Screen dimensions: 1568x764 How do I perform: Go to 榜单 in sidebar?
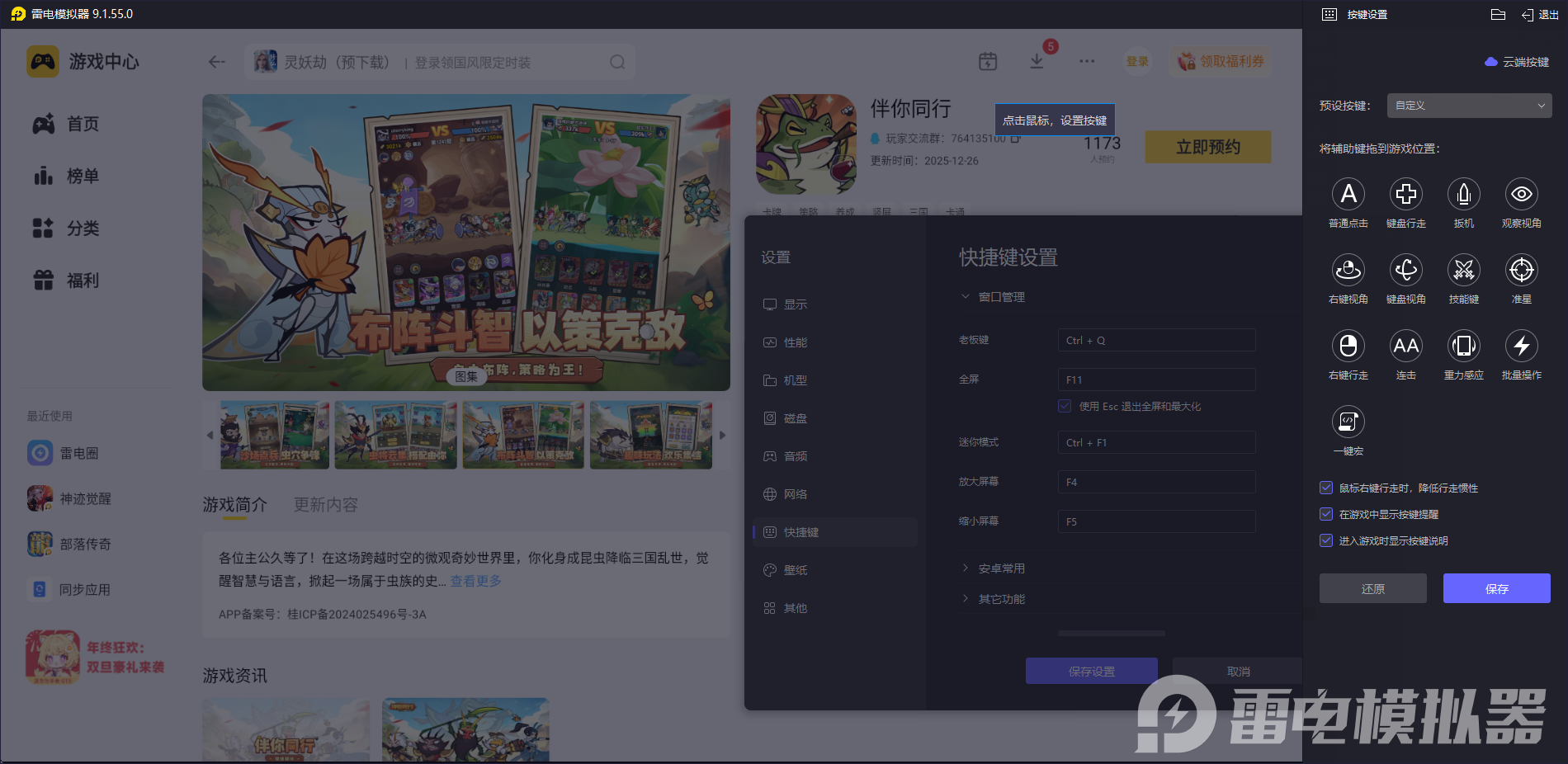pyautogui.click(x=66, y=176)
